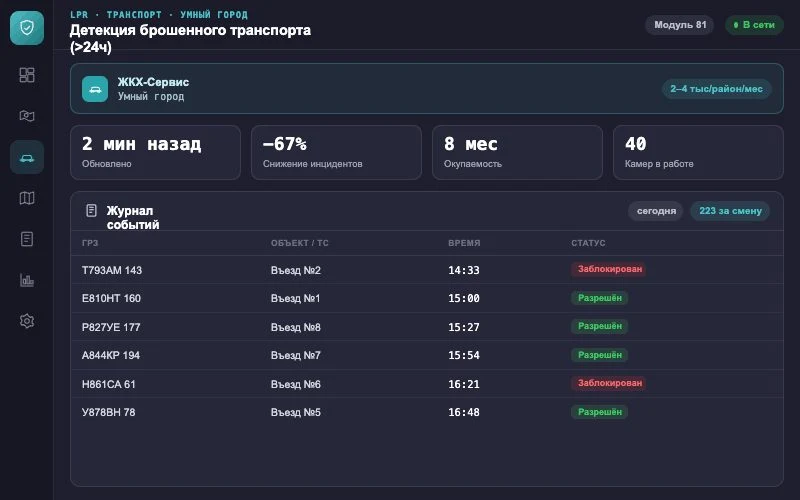
Task: Click Въезд №6 cell
Action: click(295, 384)
